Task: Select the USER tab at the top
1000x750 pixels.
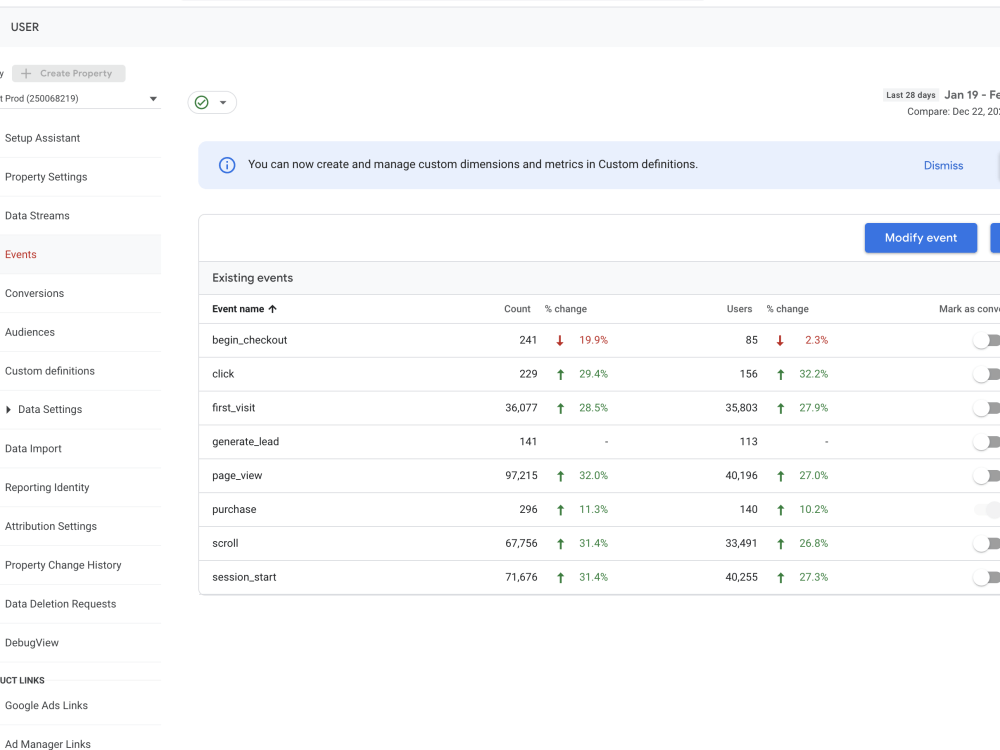Action: [25, 27]
